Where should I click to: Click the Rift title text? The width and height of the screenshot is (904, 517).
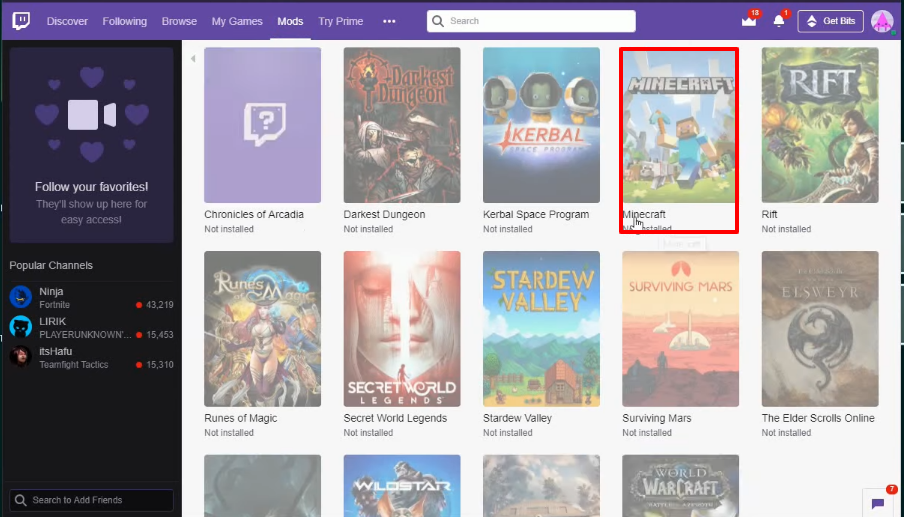click(x=769, y=214)
